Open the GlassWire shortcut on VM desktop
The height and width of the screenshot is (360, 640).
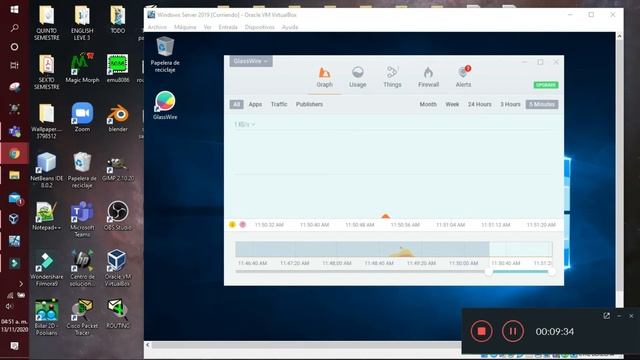pyautogui.click(x=165, y=105)
